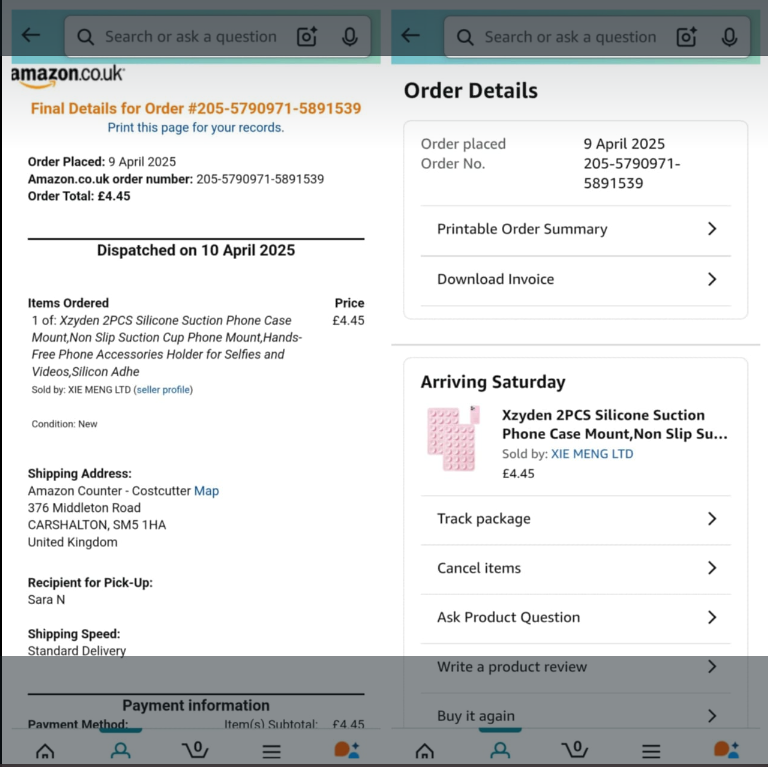Go to Home on the Final Details screen
The width and height of the screenshot is (768, 767).
45,750
